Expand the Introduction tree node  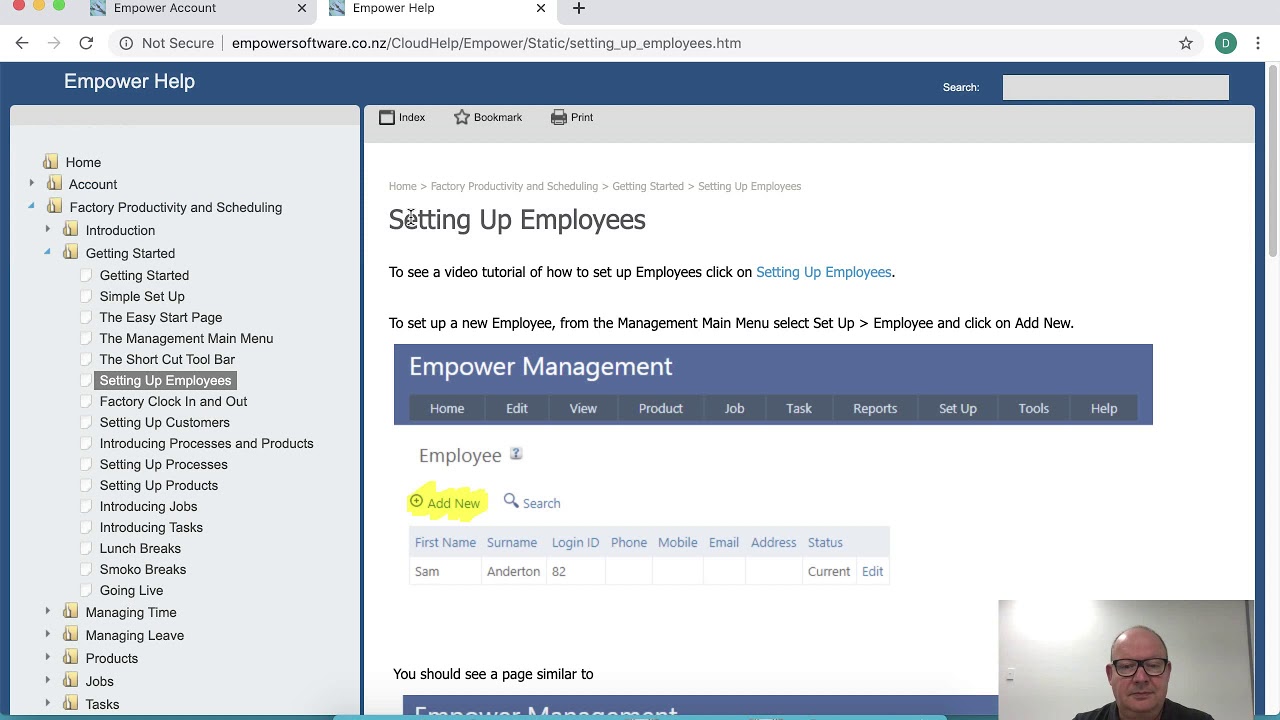[47, 230]
